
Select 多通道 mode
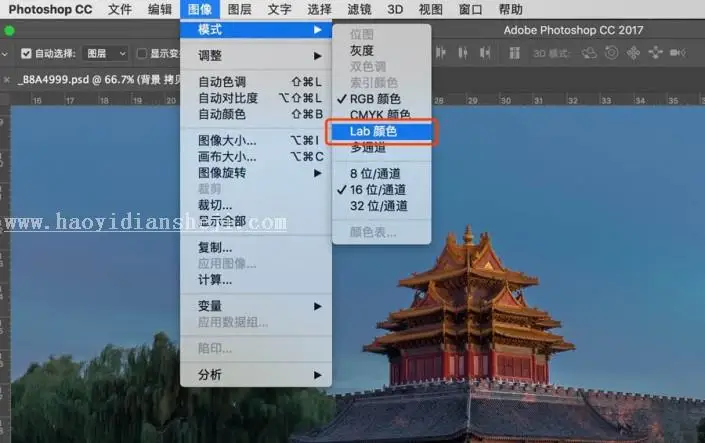pos(381,148)
